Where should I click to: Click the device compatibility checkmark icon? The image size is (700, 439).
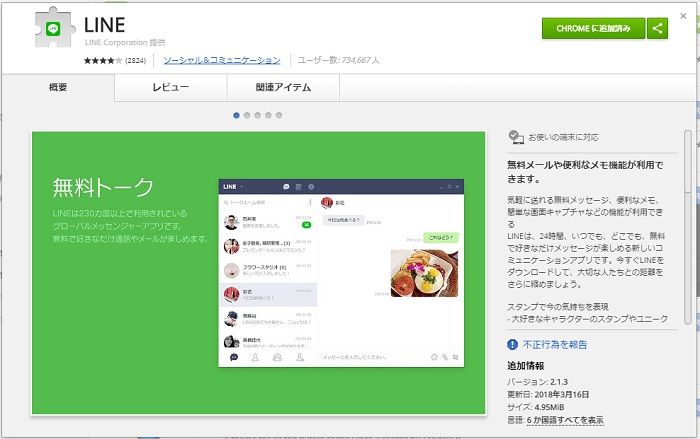tap(516, 136)
